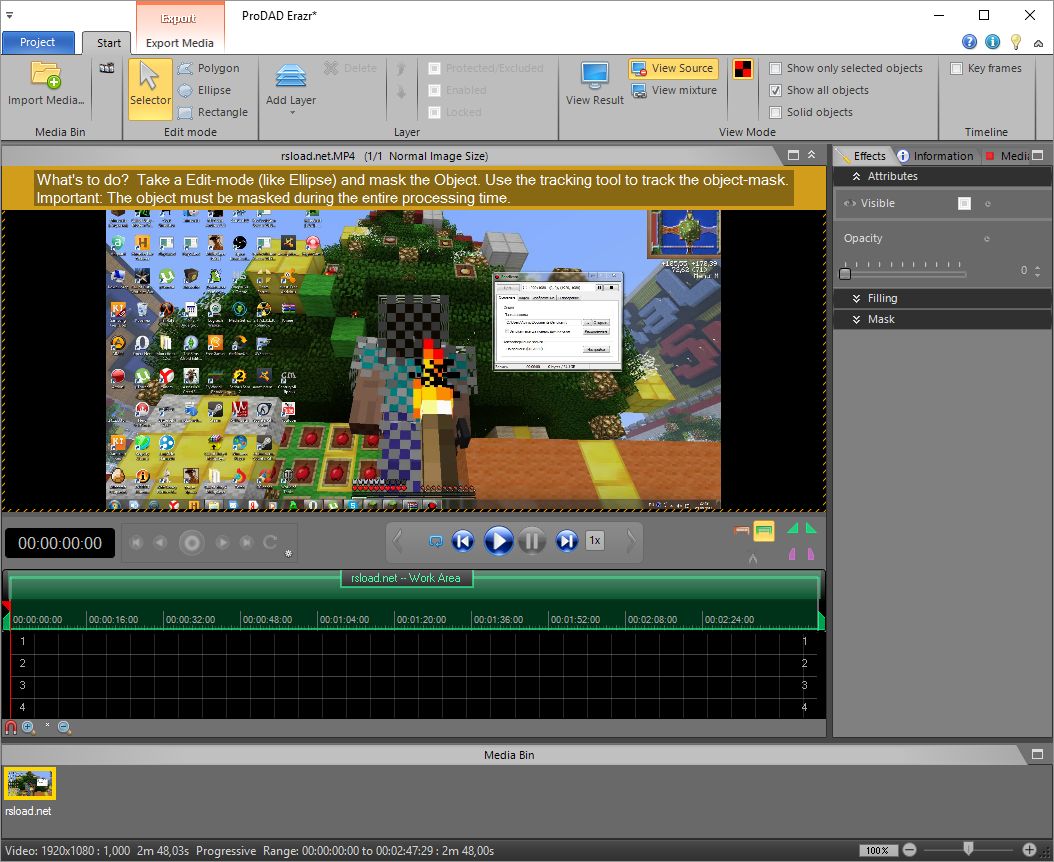The width and height of the screenshot is (1054, 862).
Task: Choose View mixture mode
Action: (675, 90)
